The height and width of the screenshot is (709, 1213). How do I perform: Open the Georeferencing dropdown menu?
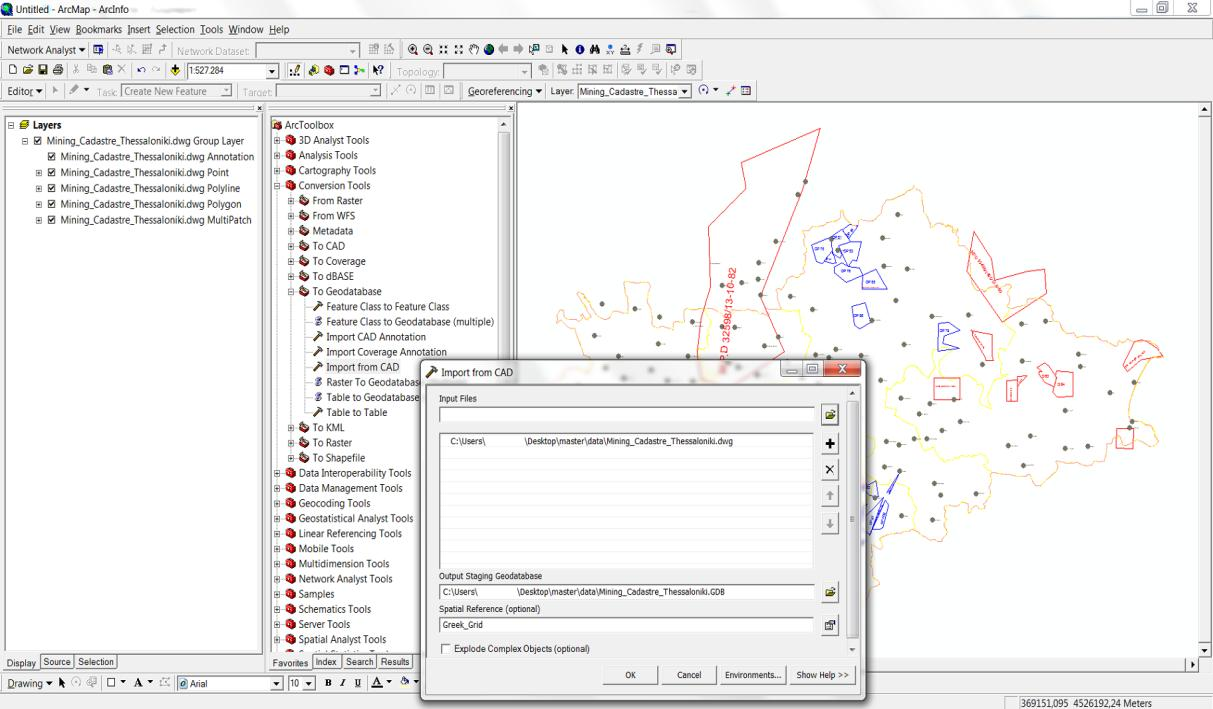point(505,91)
